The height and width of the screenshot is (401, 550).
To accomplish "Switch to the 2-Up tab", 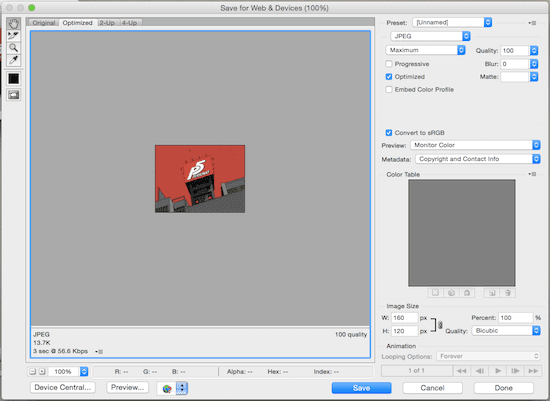I will click(x=107, y=23).
